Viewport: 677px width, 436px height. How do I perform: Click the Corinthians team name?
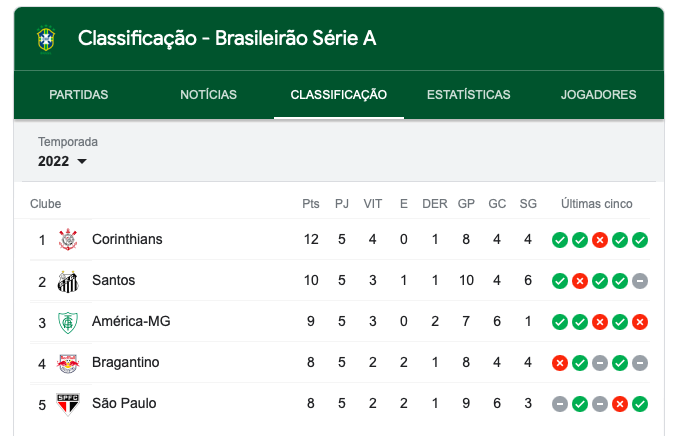[x=127, y=240]
